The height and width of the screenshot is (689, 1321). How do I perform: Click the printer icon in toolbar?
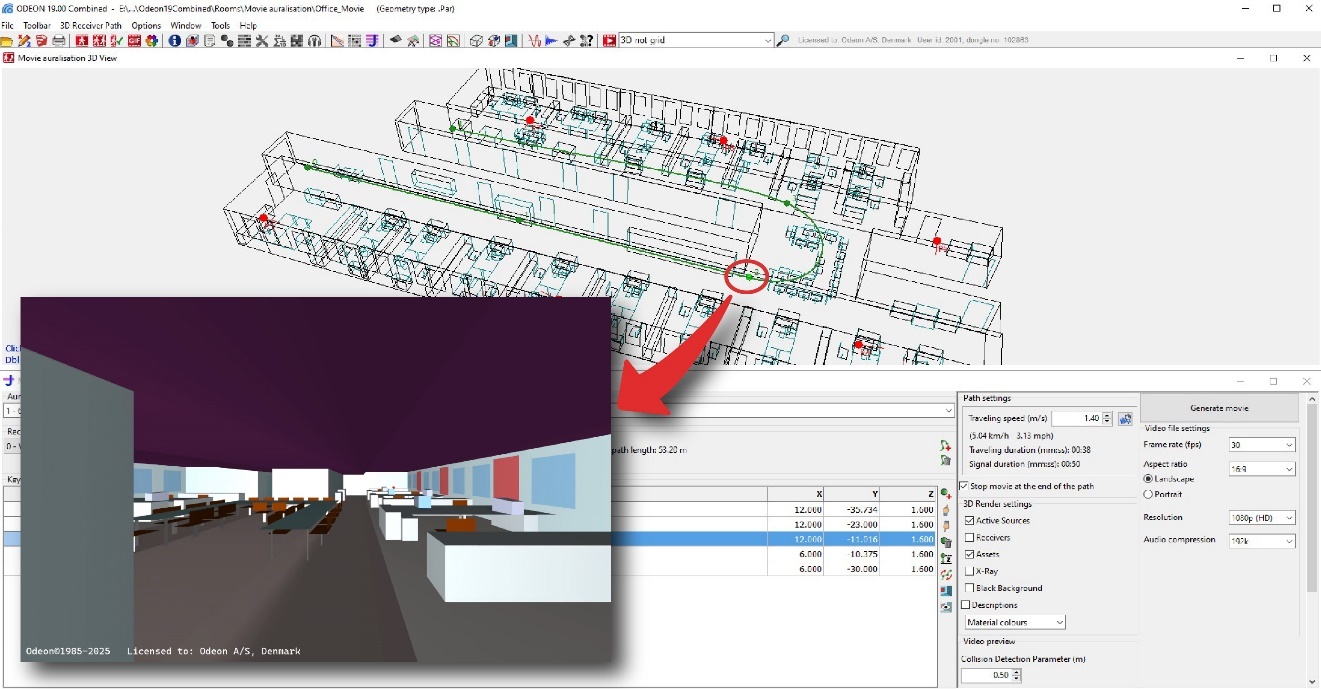tap(58, 41)
